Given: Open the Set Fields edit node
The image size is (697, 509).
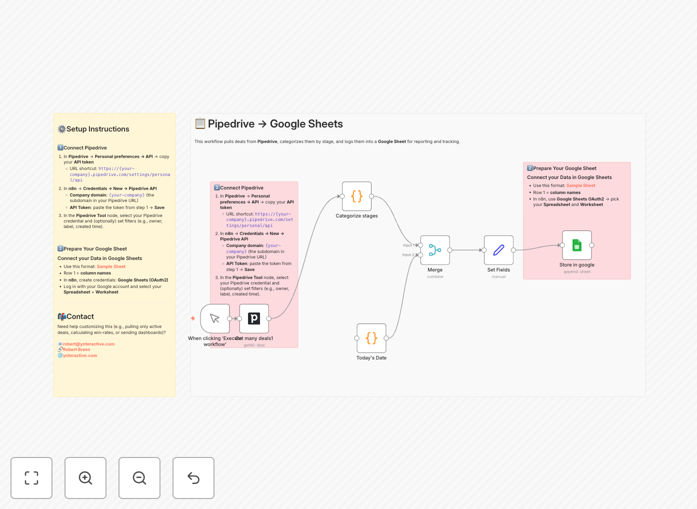Looking at the screenshot, I should 499,250.
